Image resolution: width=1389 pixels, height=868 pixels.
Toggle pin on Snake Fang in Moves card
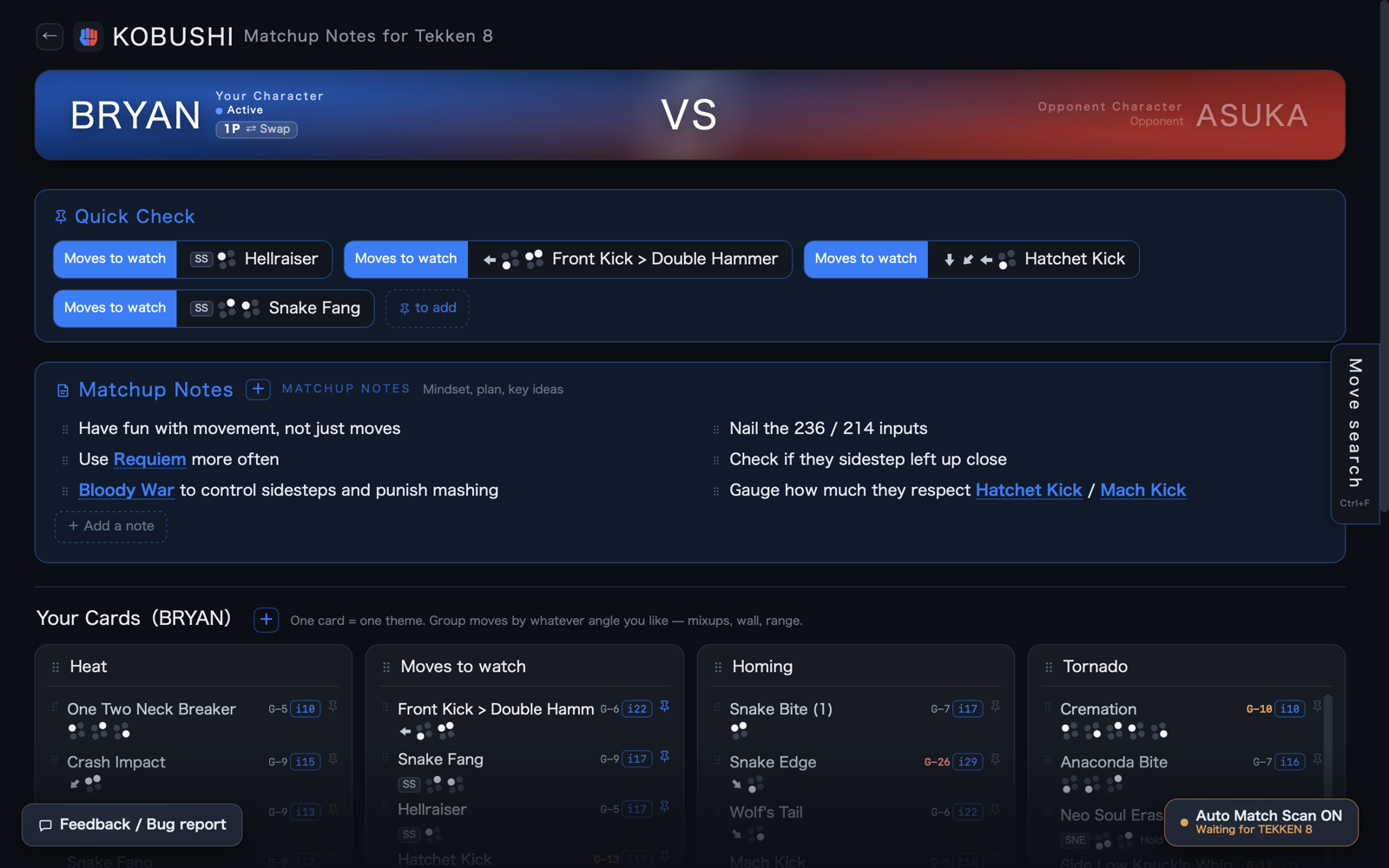tap(664, 758)
